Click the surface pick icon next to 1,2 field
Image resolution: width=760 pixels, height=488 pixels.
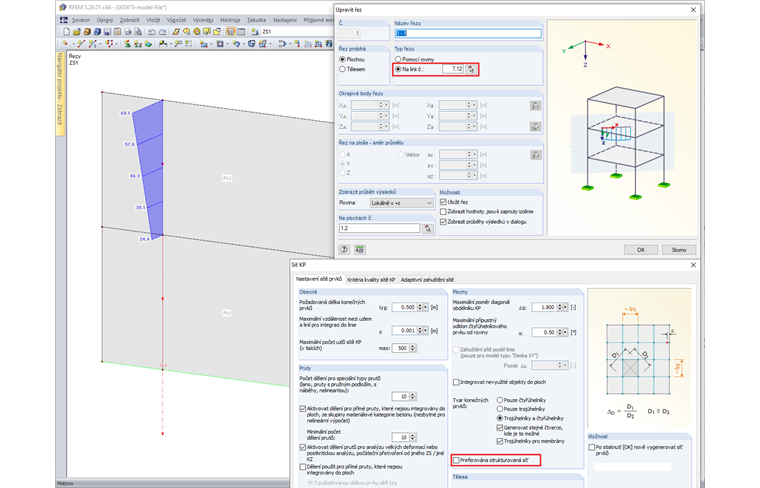428,228
